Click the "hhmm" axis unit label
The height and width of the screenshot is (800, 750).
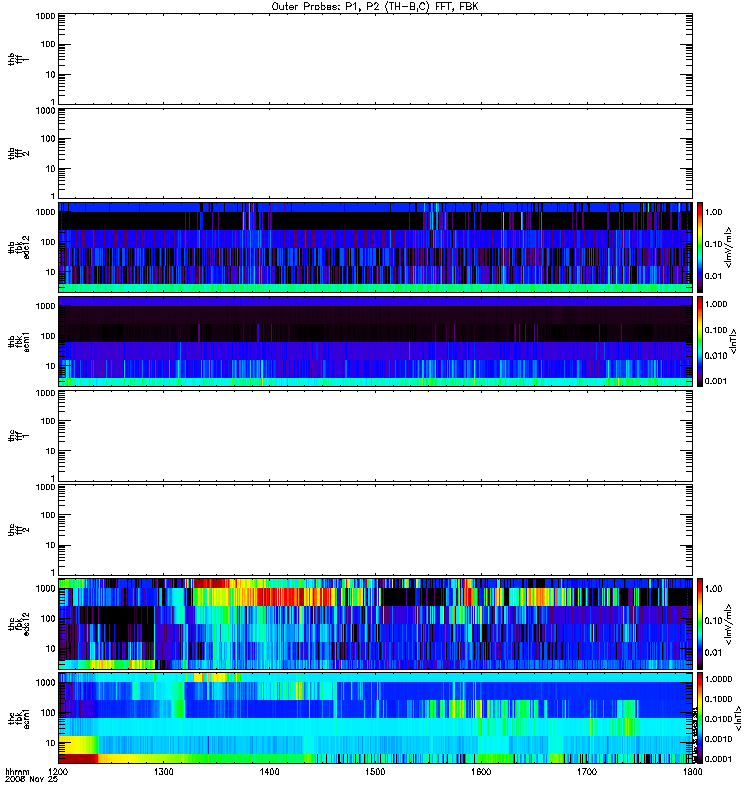click(x=17, y=772)
